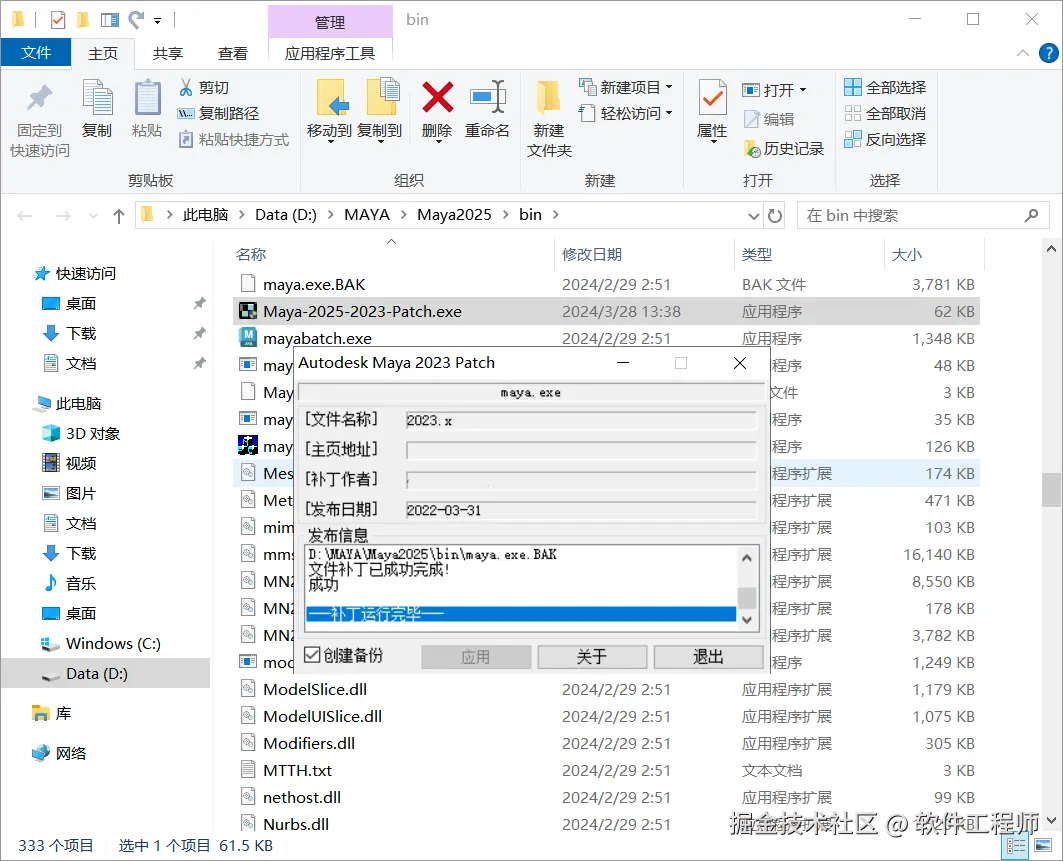Screen dimensions: 1063x861
Task: Click the About (关于) button in patch dialog
Action: 592,656
